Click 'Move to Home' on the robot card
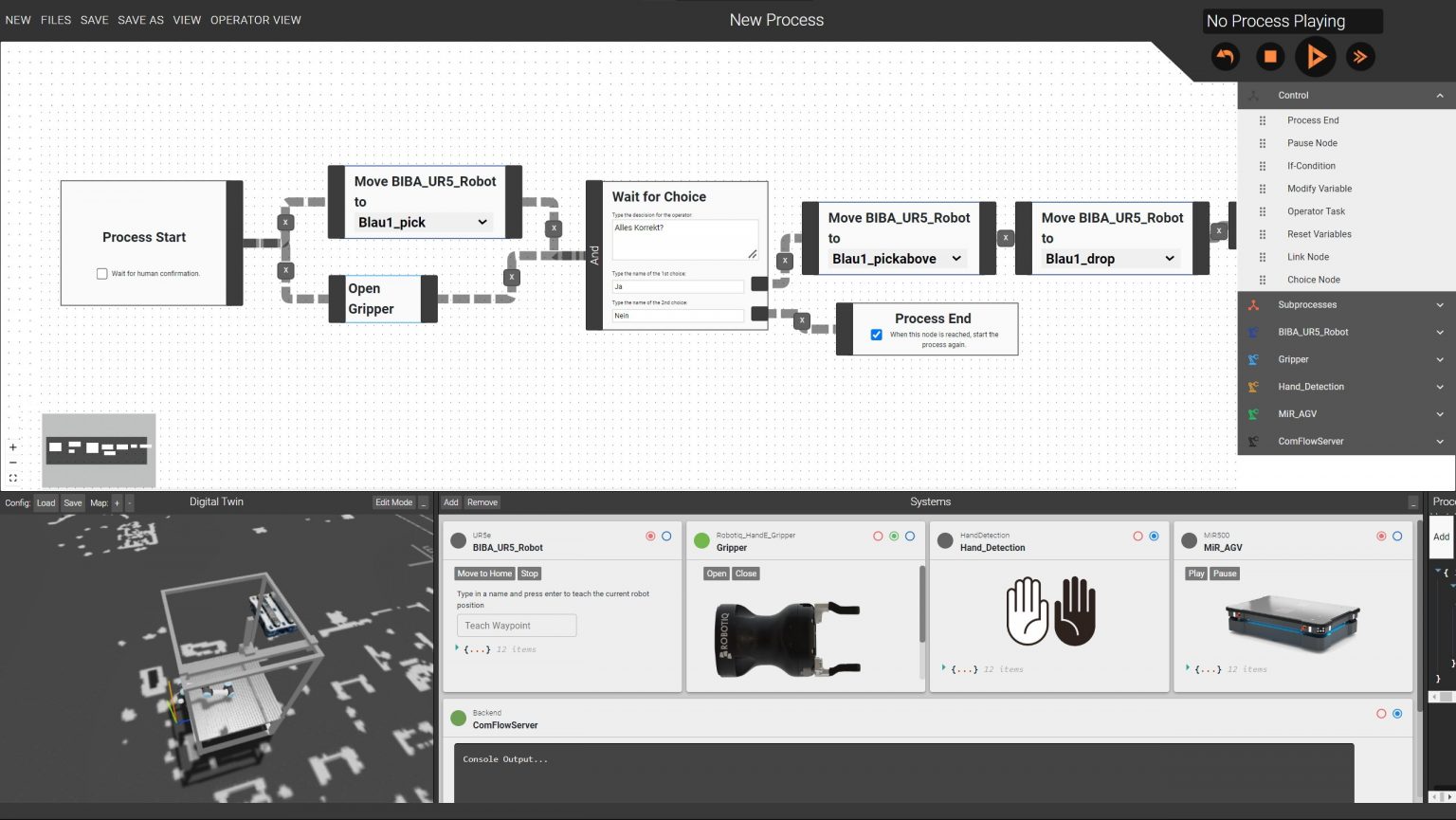Viewport: 1456px width, 820px height. point(484,574)
